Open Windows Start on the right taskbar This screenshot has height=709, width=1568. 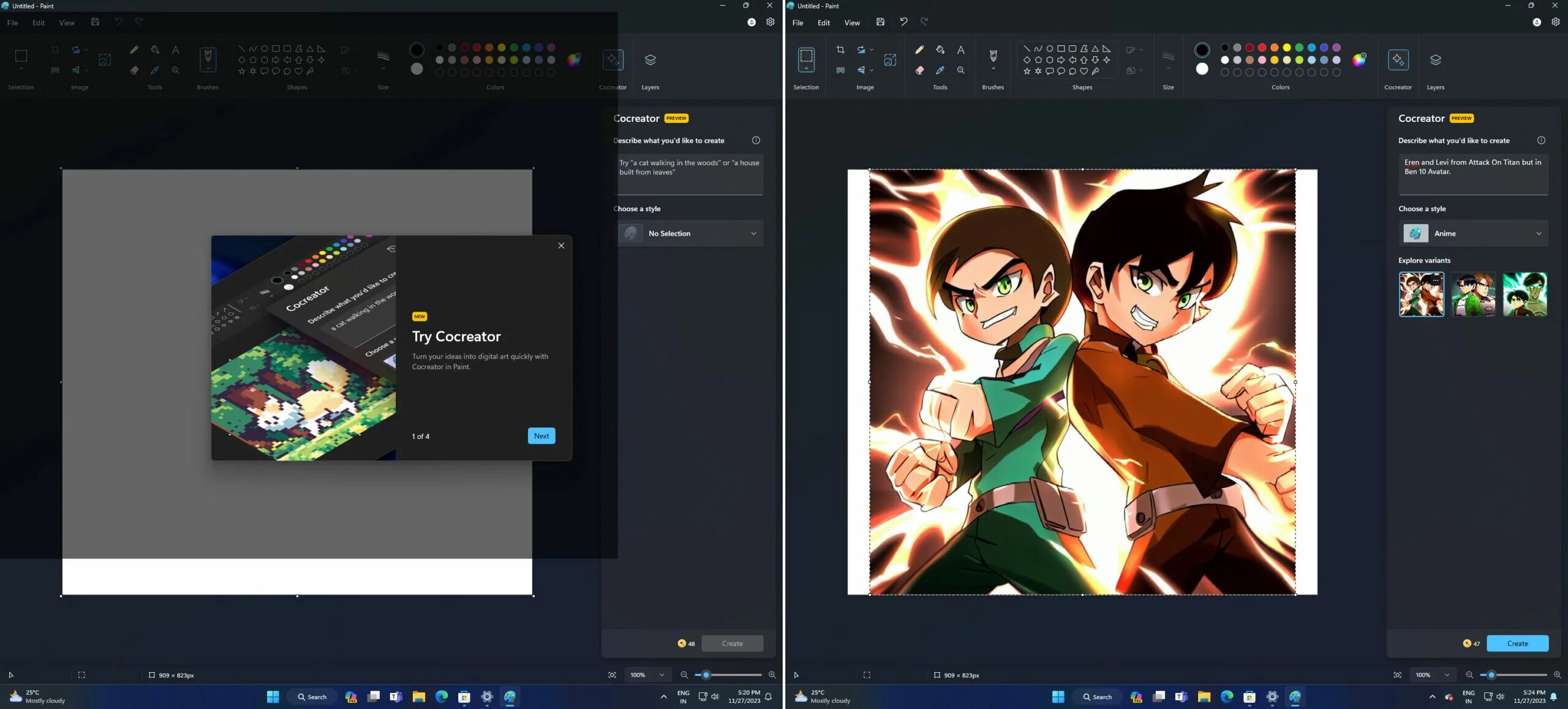(1058, 697)
